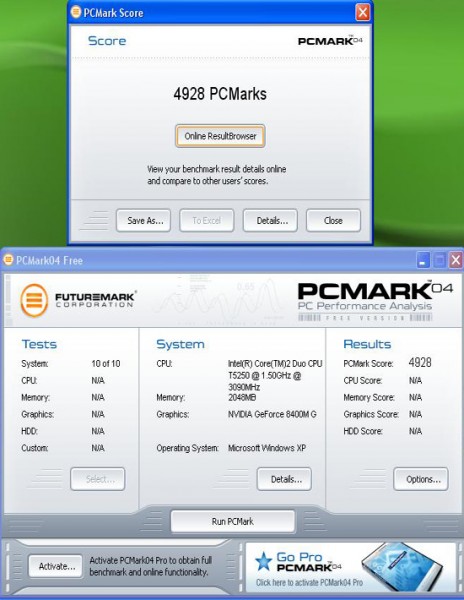Click the To Excel button
This screenshot has height=600, width=464.
click(x=207, y=220)
